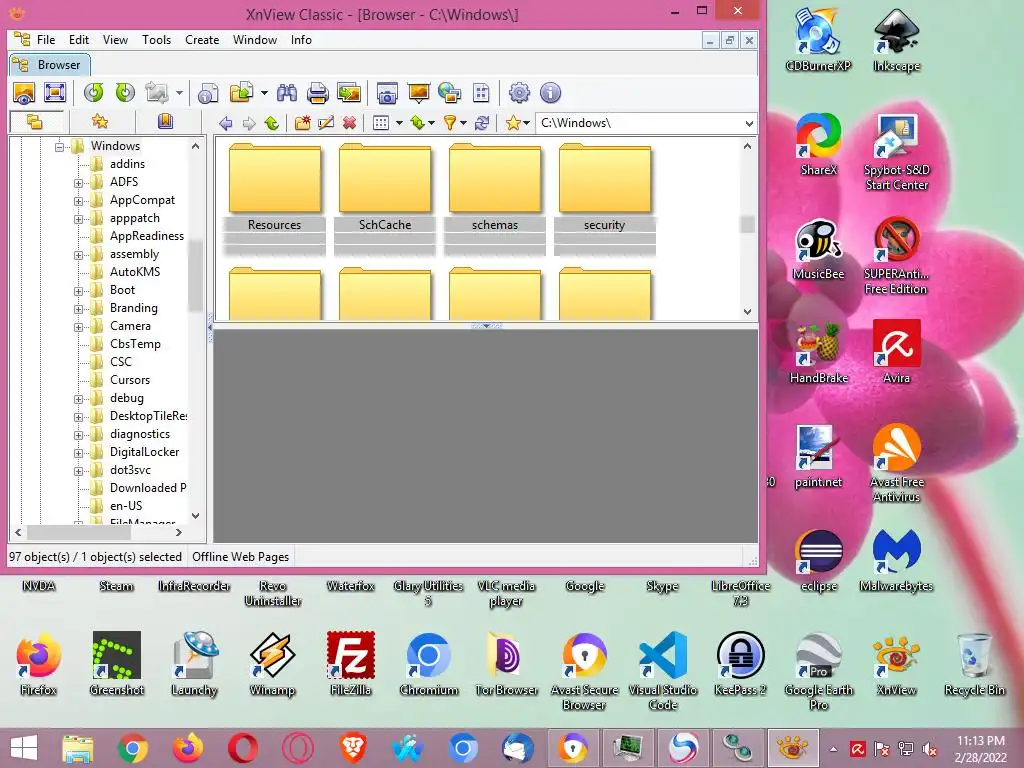Open File Explorer from the taskbar
The height and width of the screenshot is (768, 1024).
pyautogui.click(x=78, y=748)
